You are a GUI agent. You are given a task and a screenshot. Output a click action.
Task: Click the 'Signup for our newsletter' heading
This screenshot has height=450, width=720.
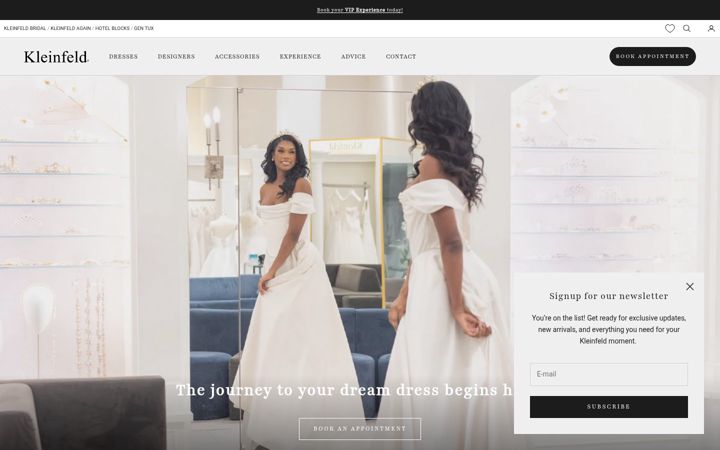pos(608,296)
